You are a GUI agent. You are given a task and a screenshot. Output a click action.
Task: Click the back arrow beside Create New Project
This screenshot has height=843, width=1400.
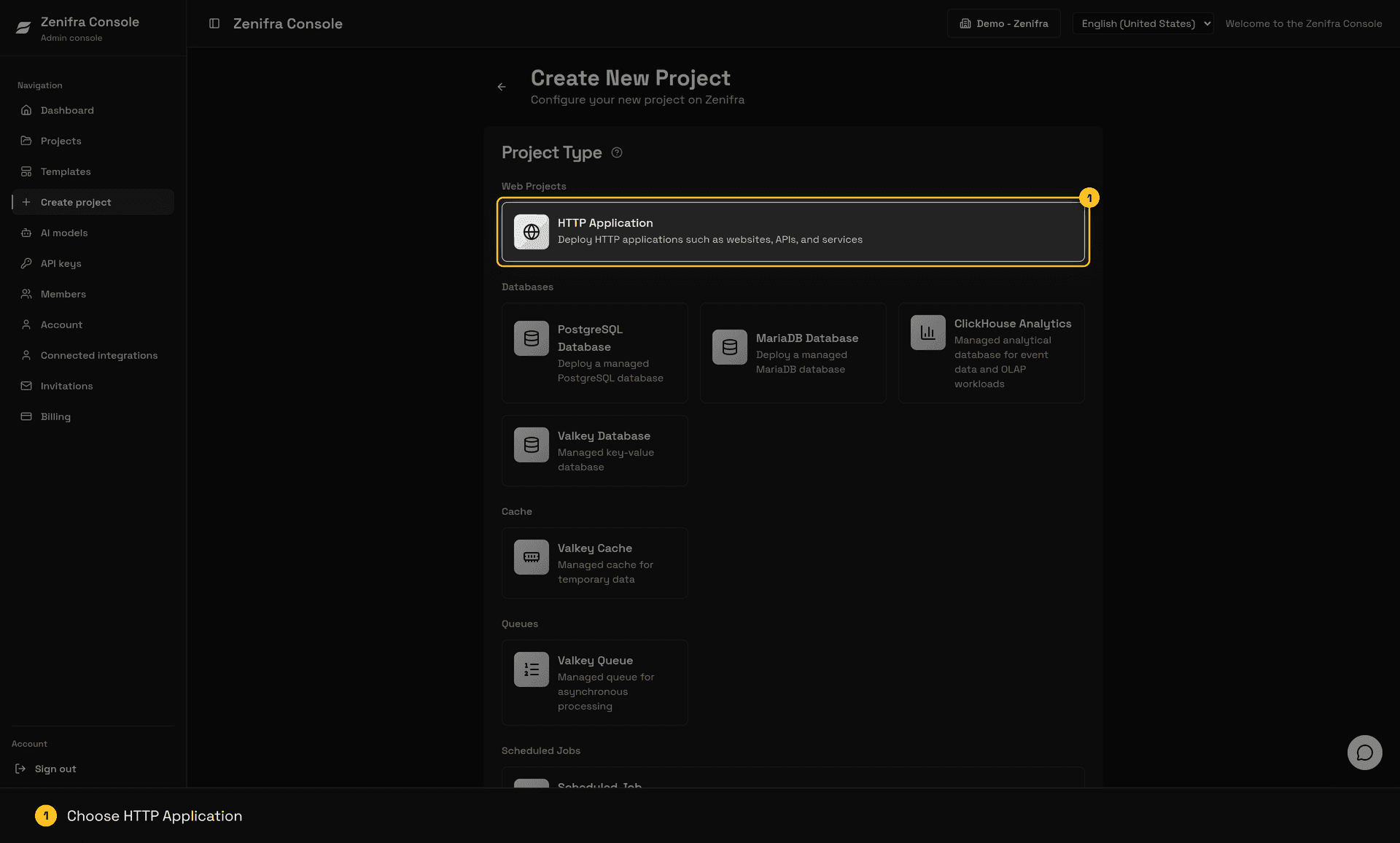pos(502,87)
